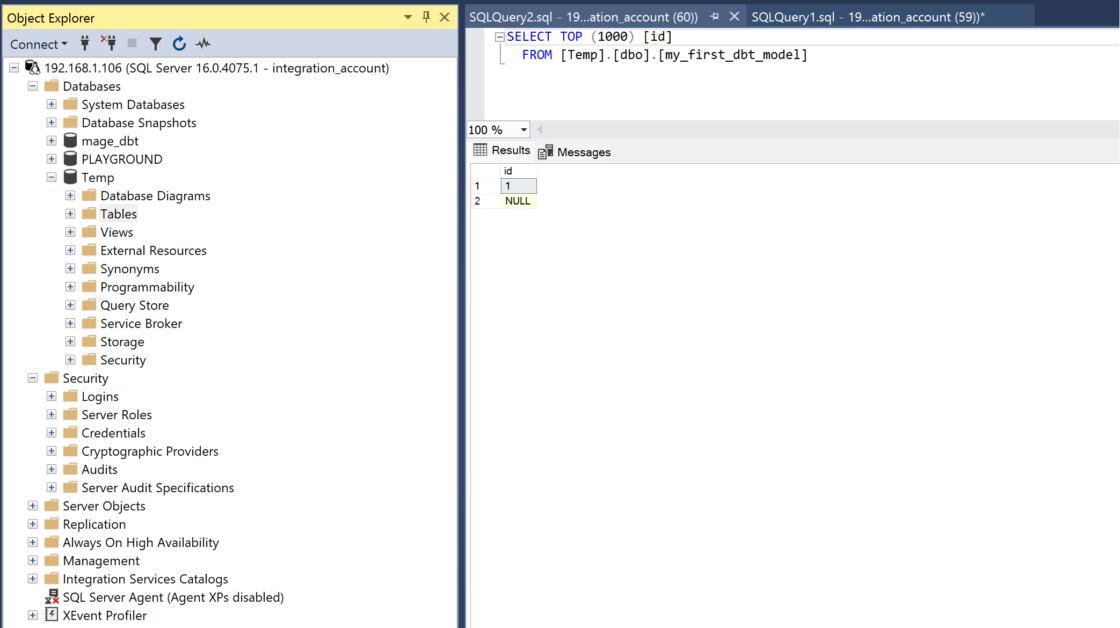
Task: Expand Always On High Availability folder
Action: tap(33, 542)
